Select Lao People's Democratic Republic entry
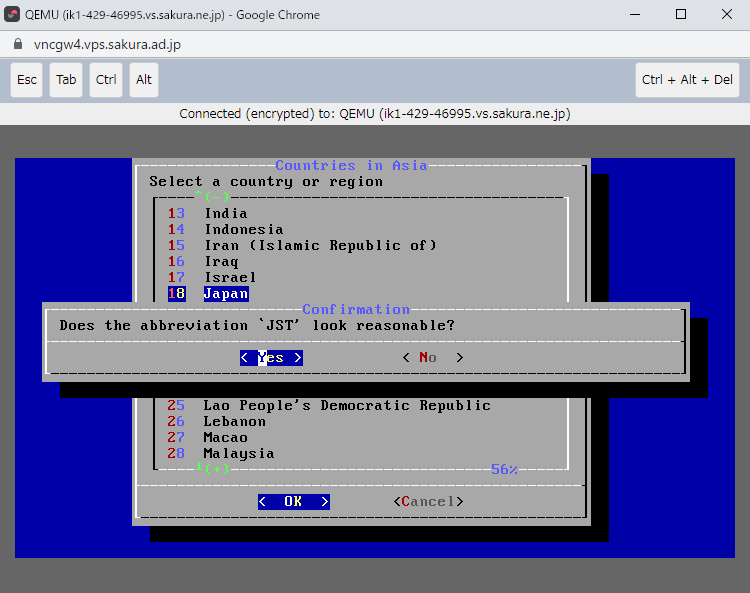 click(346, 406)
